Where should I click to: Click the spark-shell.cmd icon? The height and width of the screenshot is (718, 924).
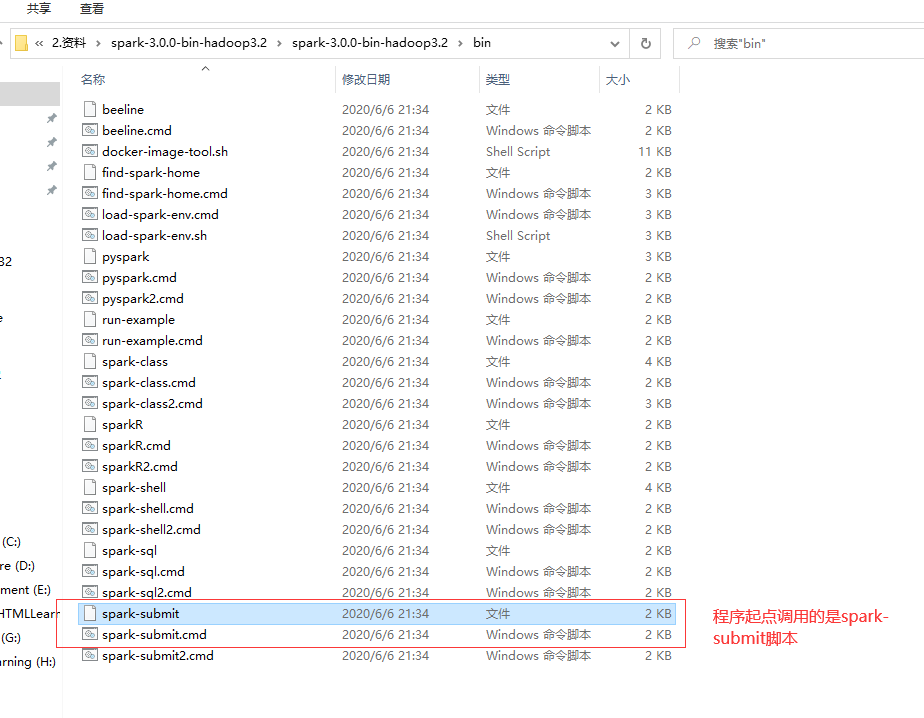90,508
